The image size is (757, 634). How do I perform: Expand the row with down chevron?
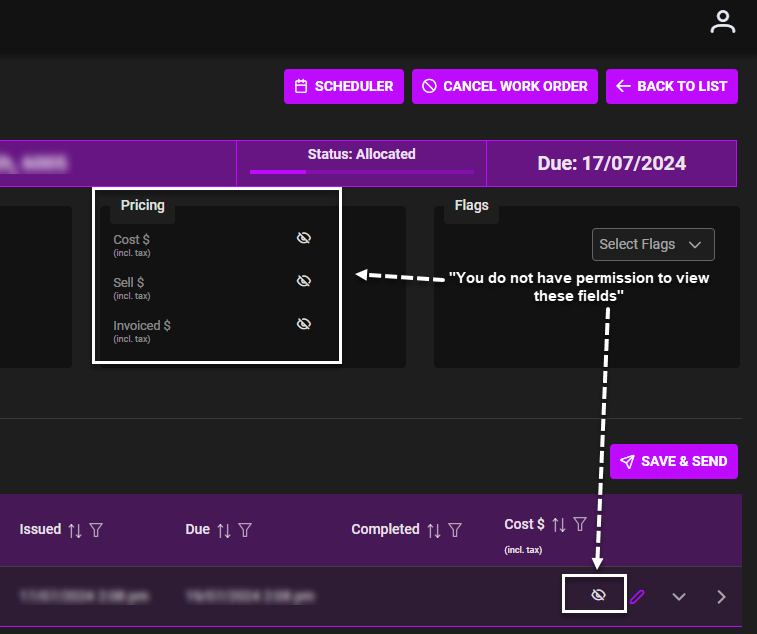tap(679, 597)
